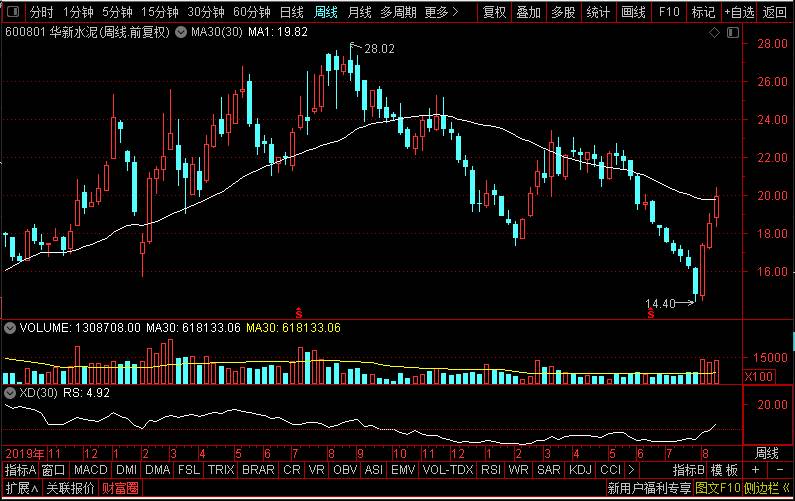The height and width of the screenshot is (501, 795).
Task: Select the SAR indicator
Action: [549, 470]
